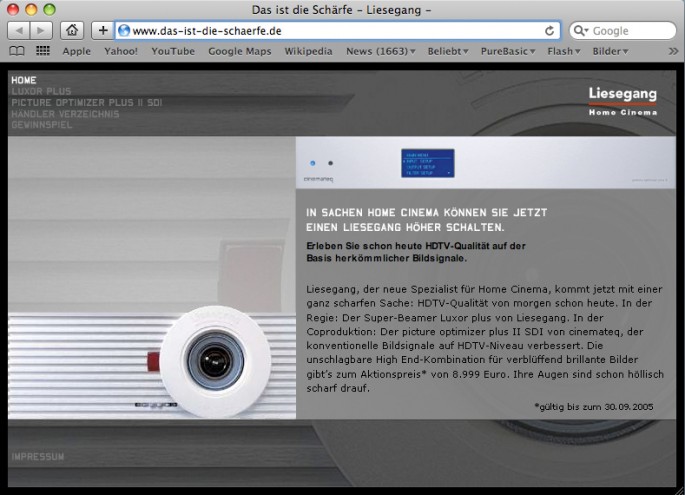Open GEWINNSPIEL menu entry
Image resolution: width=685 pixels, height=495 pixels.
click(x=42, y=125)
